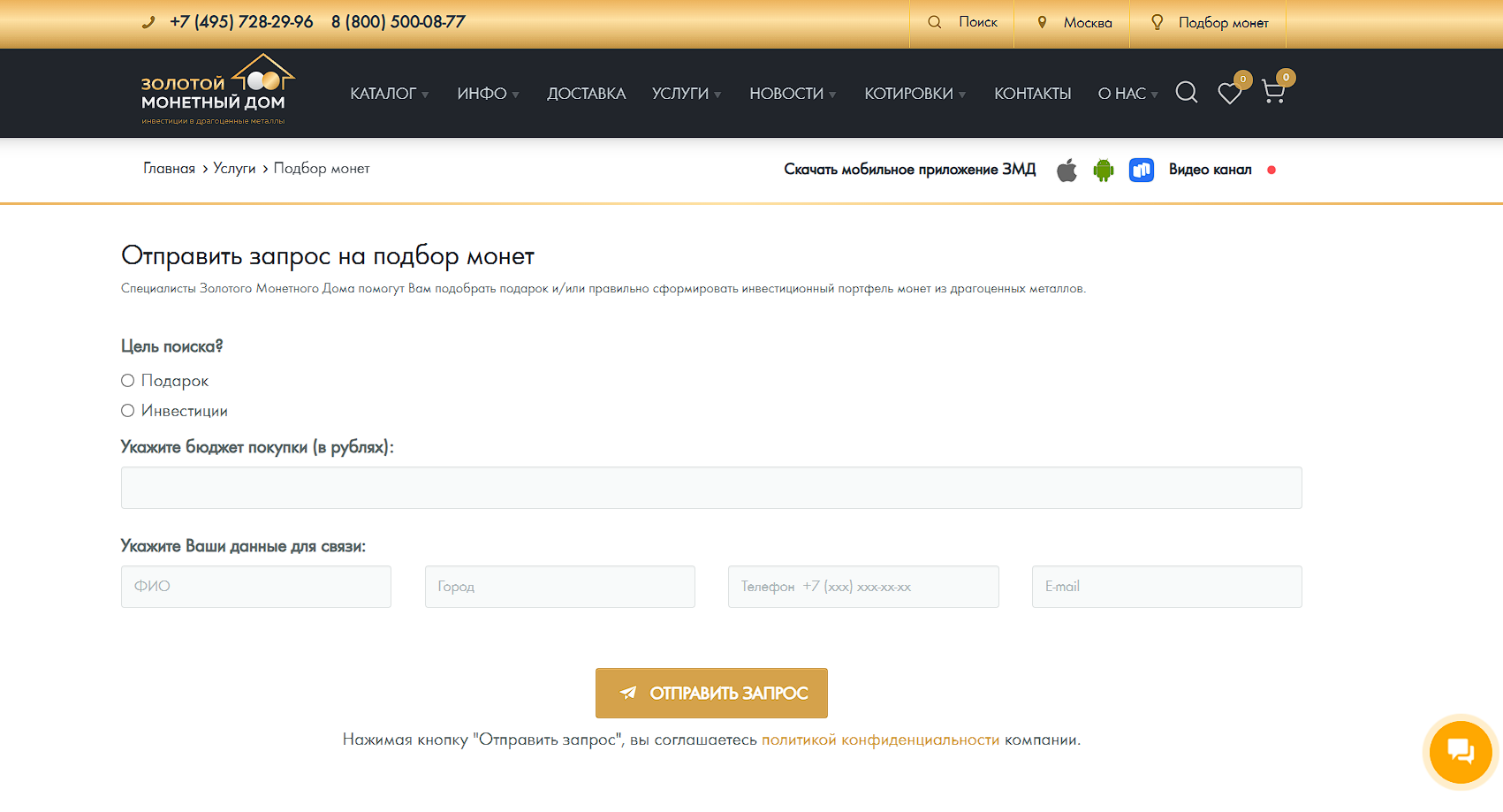Expand the НОВОСТИ dropdown menu
The image size is (1503, 812).
[793, 94]
